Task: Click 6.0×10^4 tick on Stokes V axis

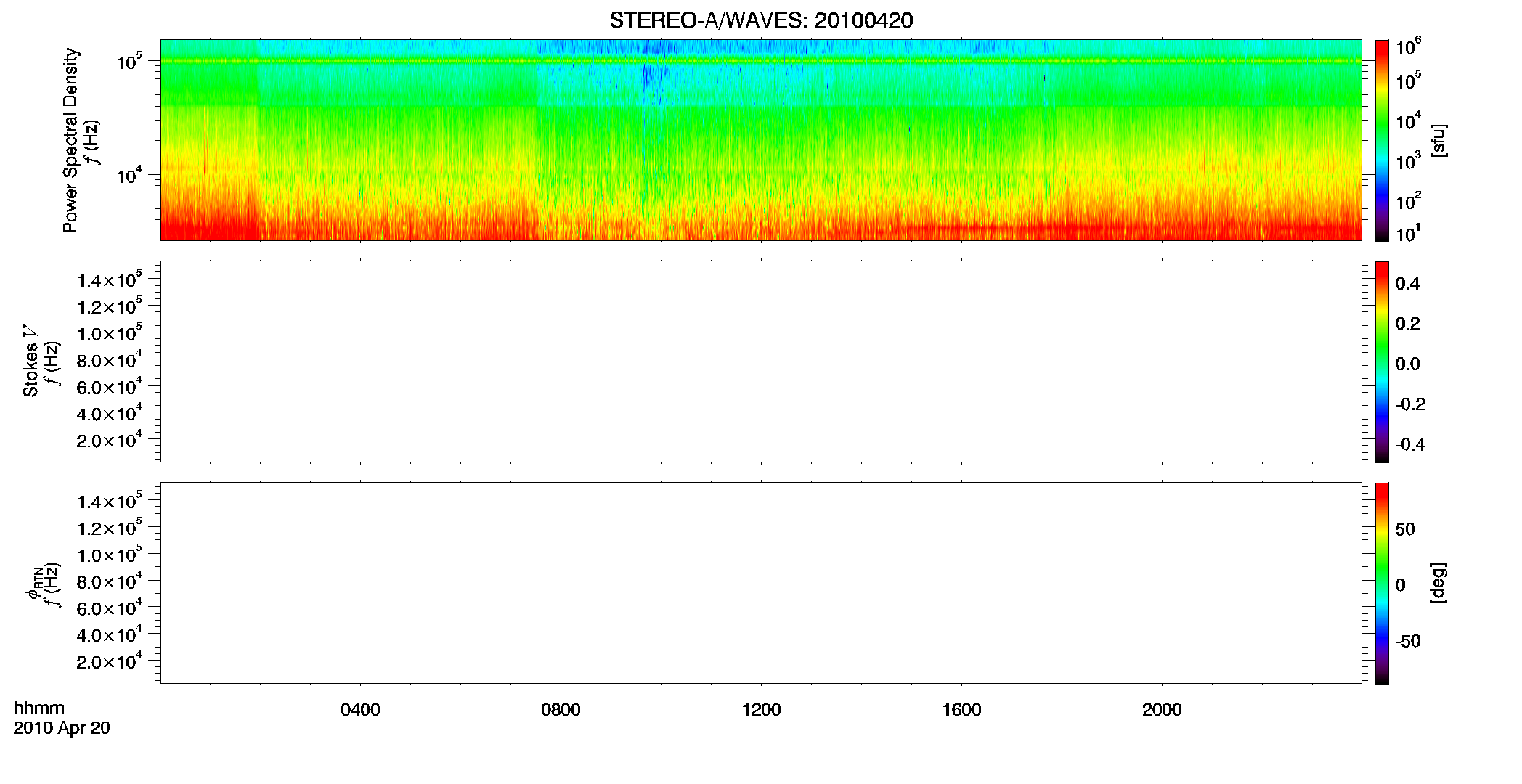Action: click(x=110, y=386)
